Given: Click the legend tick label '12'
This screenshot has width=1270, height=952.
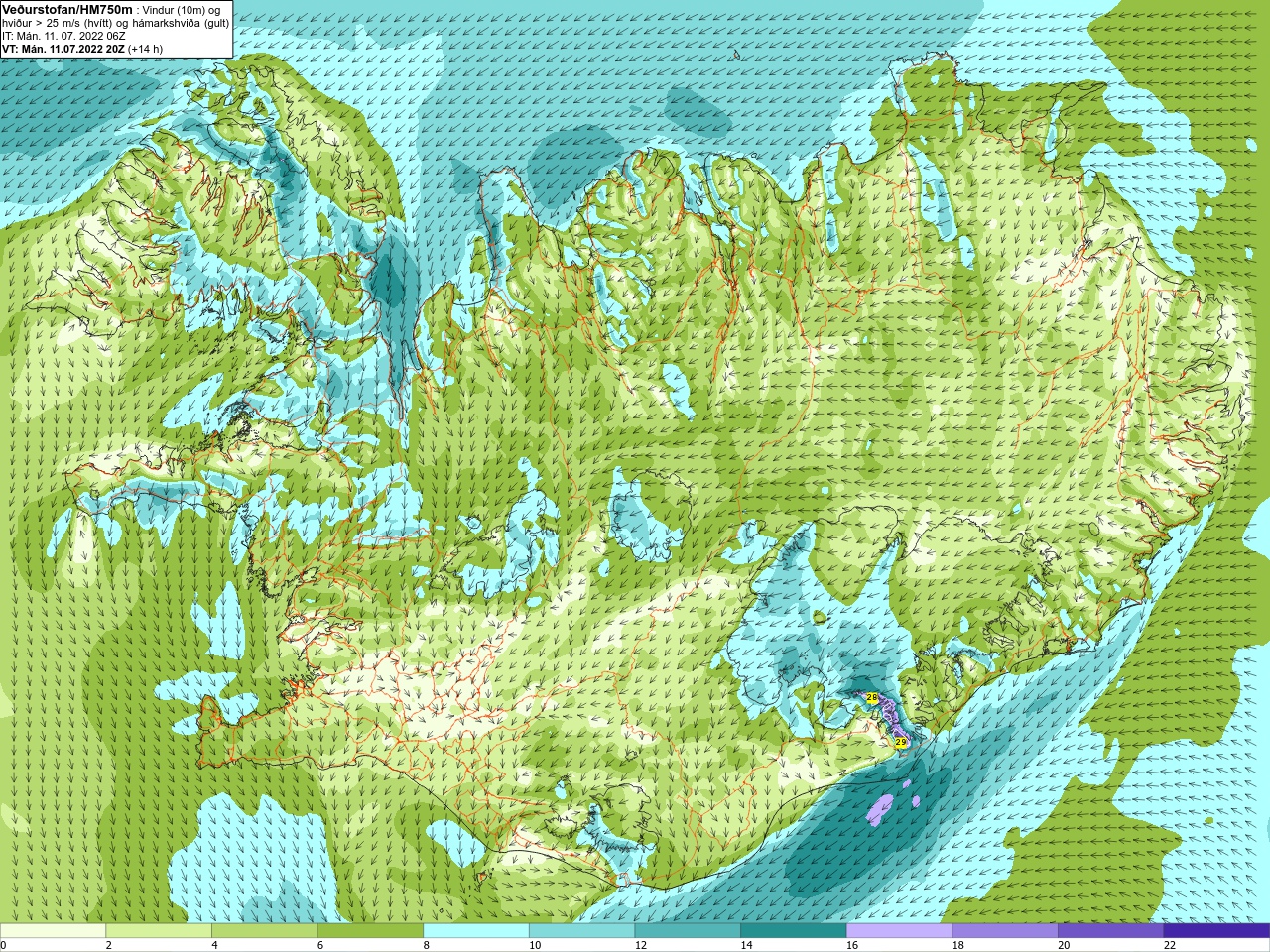Looking at the screenshot, I should pos(641,946).
